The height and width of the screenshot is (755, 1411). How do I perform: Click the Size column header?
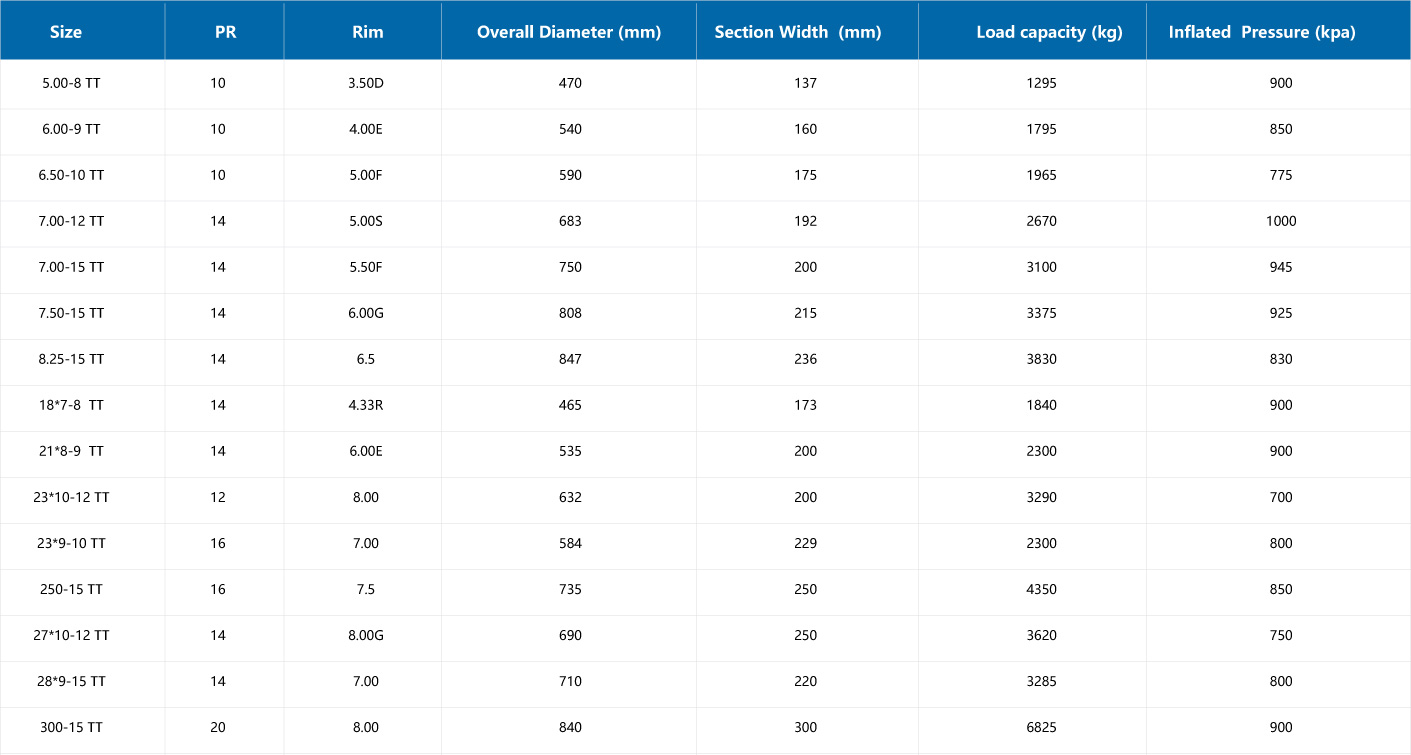pos(66,32)
